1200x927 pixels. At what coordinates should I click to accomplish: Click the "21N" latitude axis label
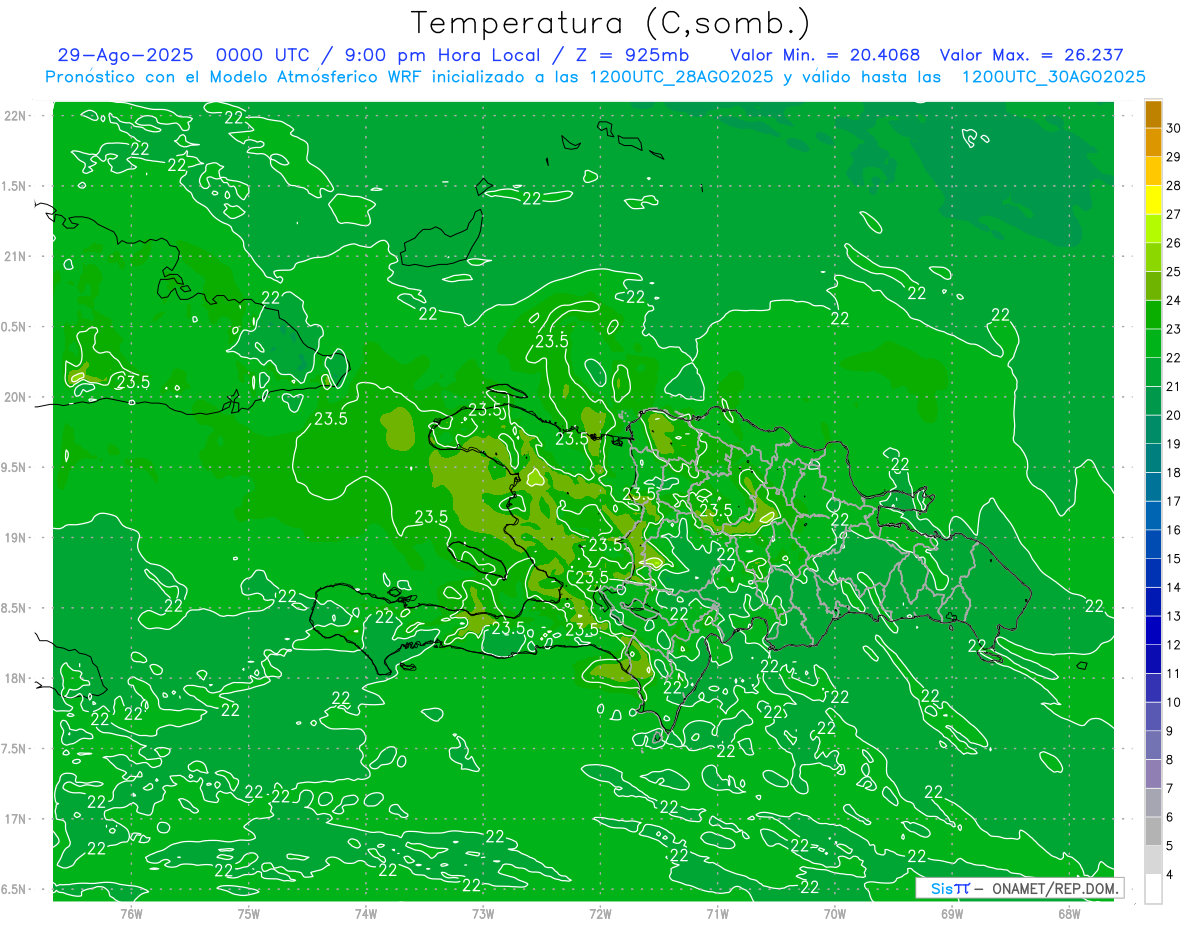(x=16, y=257)
